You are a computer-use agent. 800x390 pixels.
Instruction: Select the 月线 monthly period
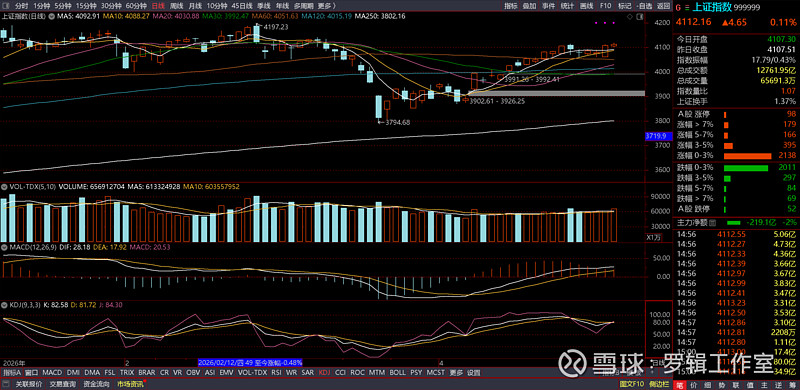click(195, 6)
